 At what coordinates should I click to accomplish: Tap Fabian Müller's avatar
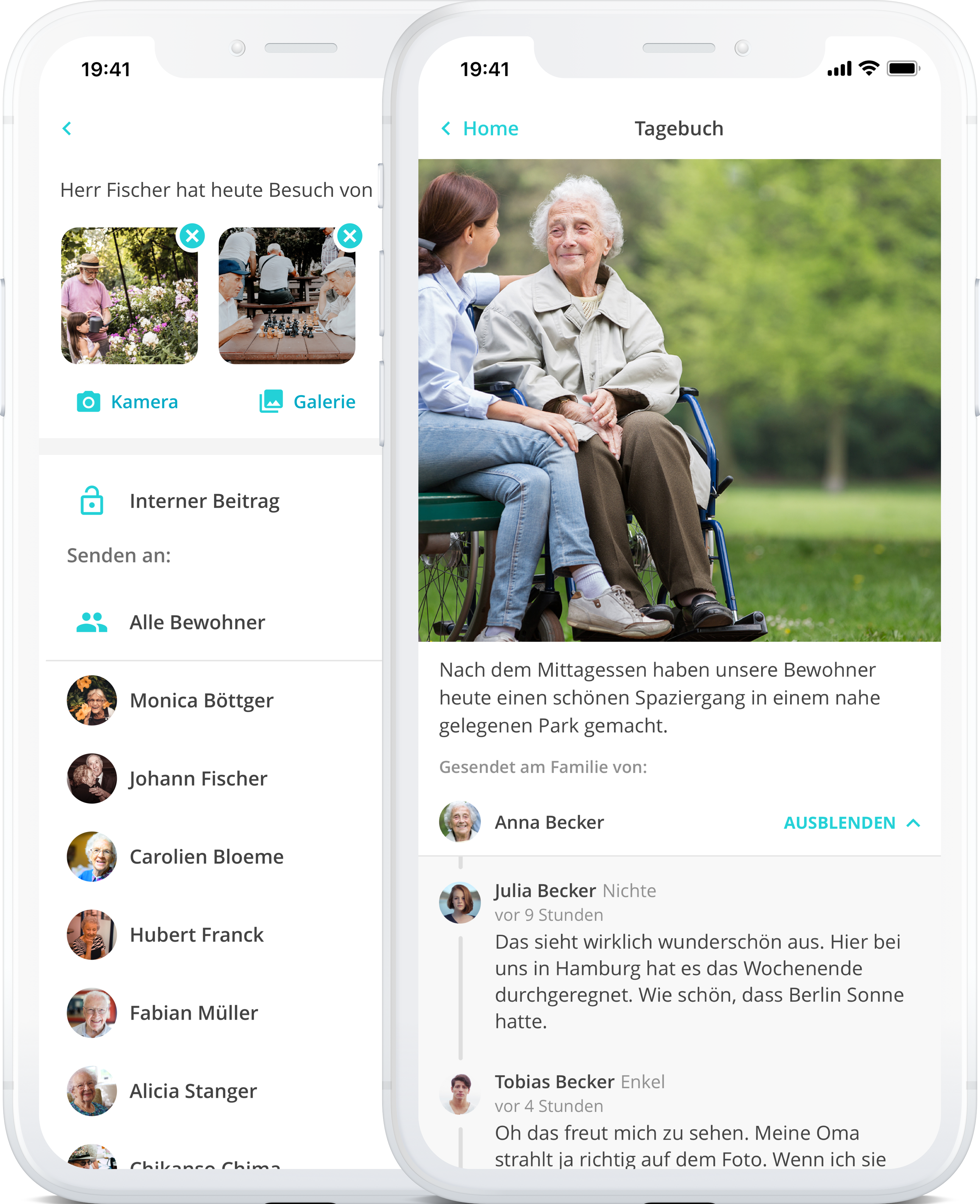pyautogui.click(x=92, y=1013)
